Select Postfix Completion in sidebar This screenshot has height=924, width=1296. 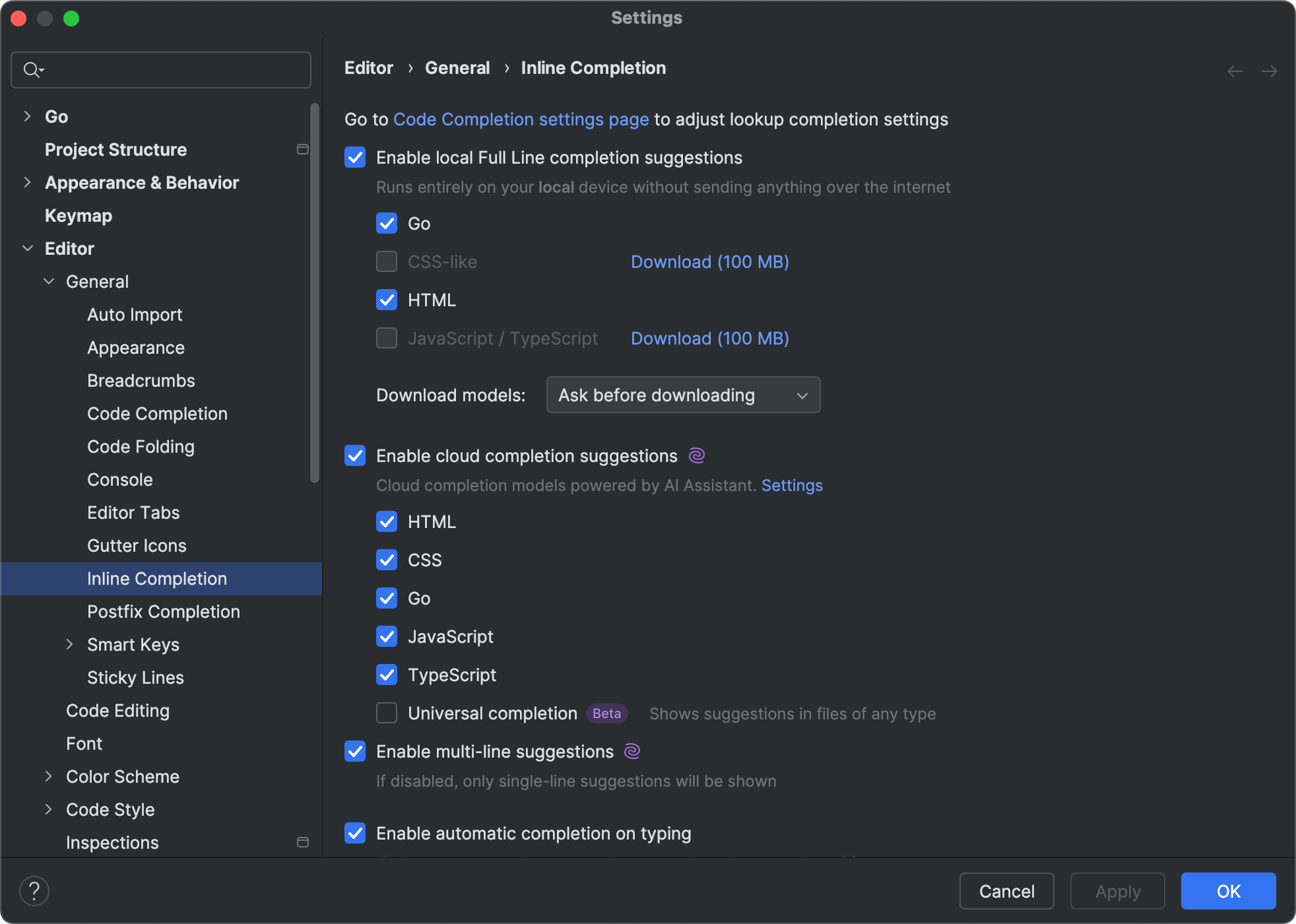[x=164, y=611]
